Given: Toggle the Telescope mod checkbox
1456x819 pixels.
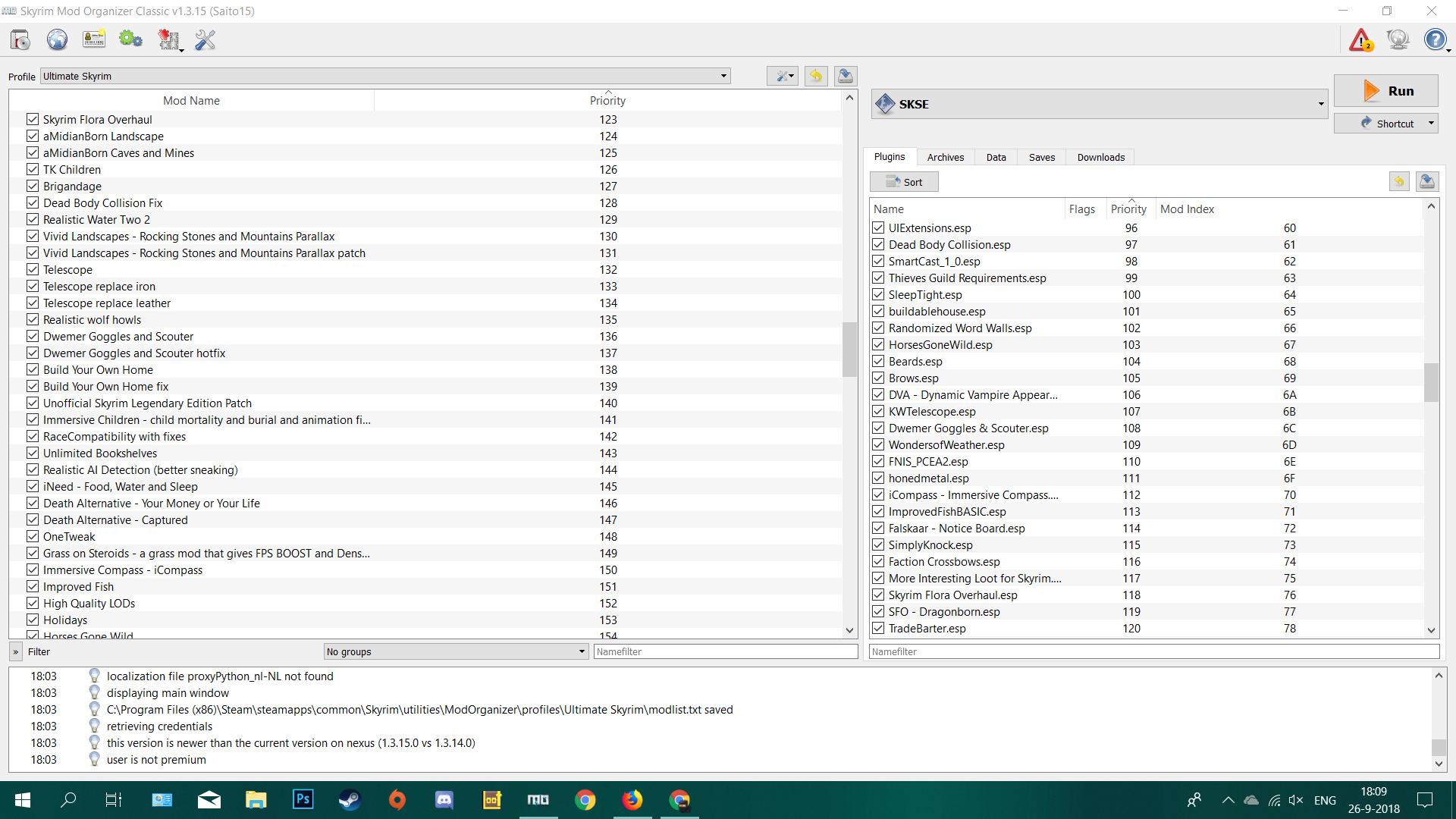Looking at the screenshot, I should pyautogui.click(x=33, y=269).
